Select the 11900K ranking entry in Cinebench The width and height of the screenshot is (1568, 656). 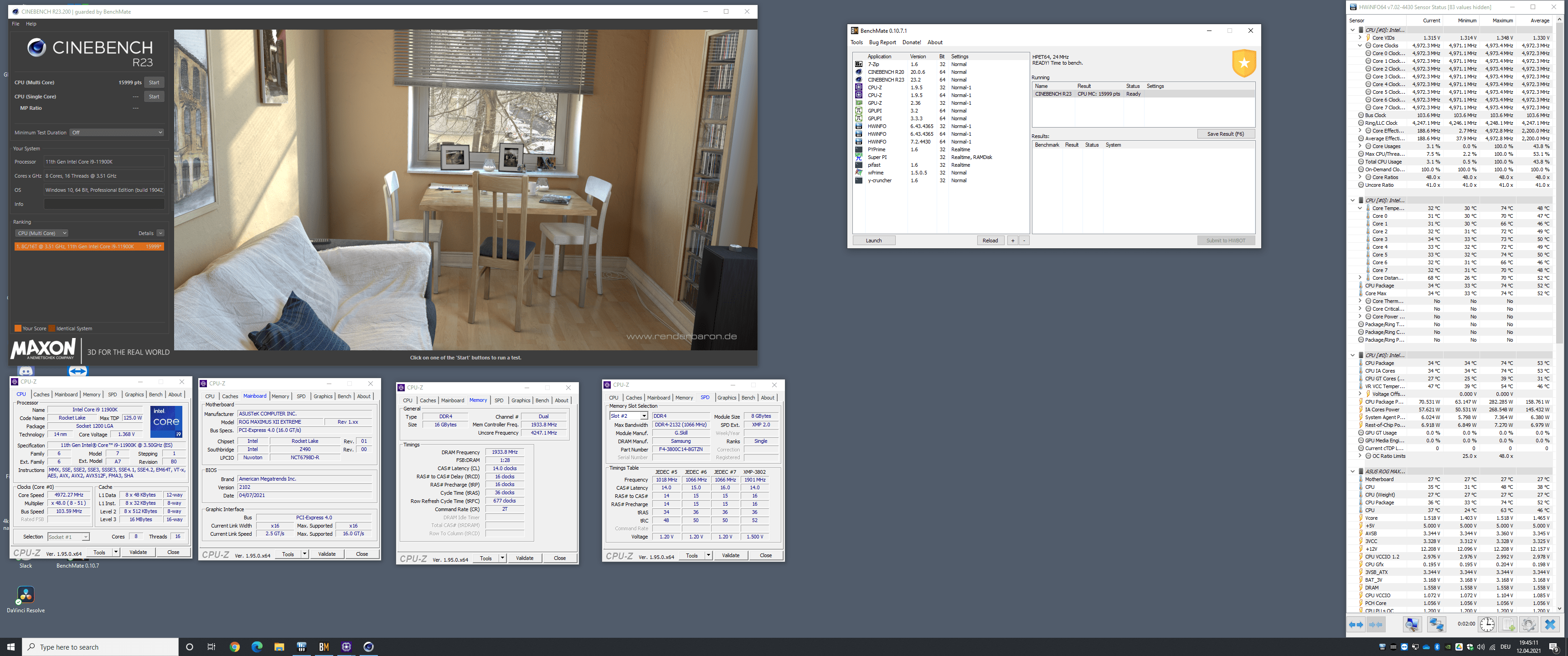point(89,246)
